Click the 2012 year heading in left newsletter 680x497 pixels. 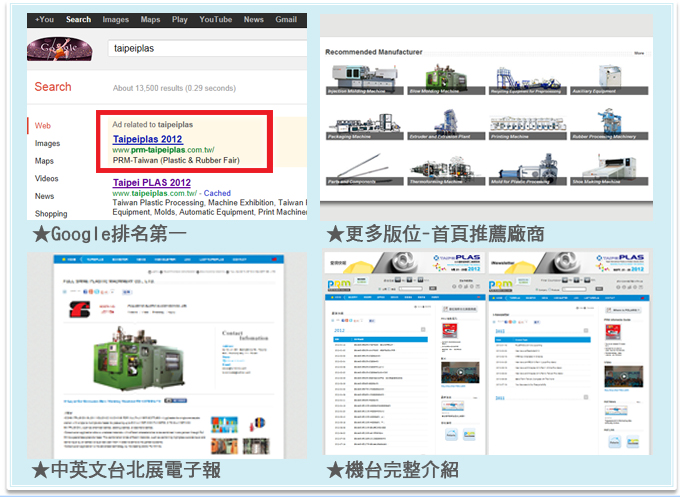click(x=339, y=330)
